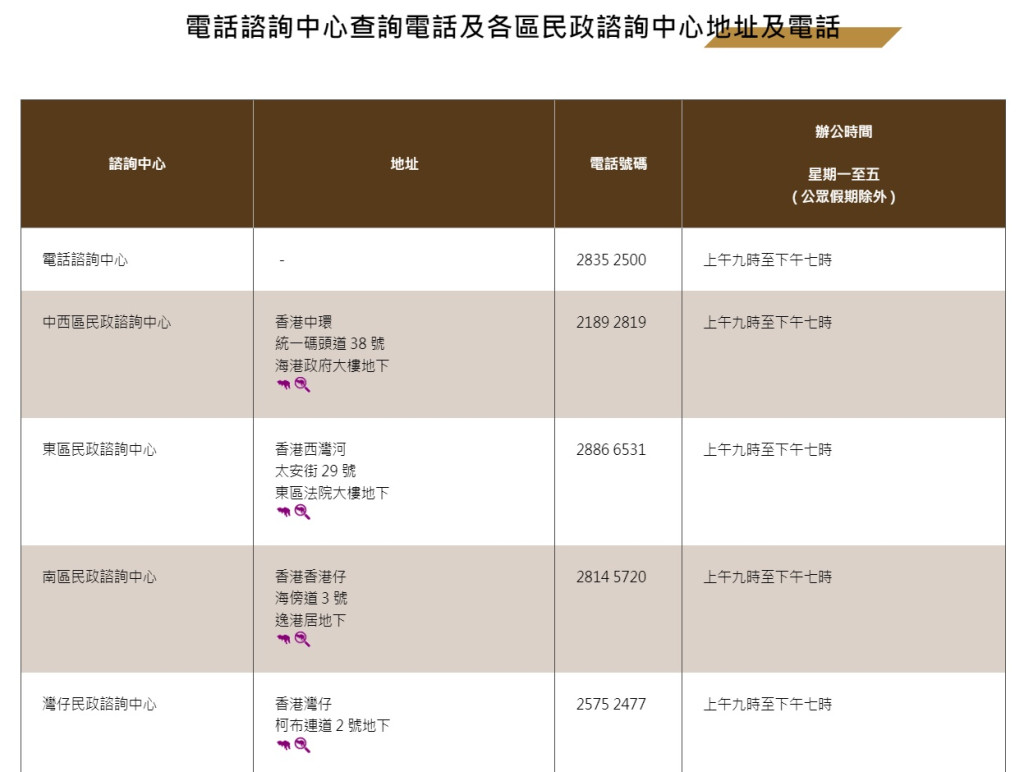Click the 辦公時間 column header
The height and width of the screenshot is (772, 1024).
pos(843,132)
